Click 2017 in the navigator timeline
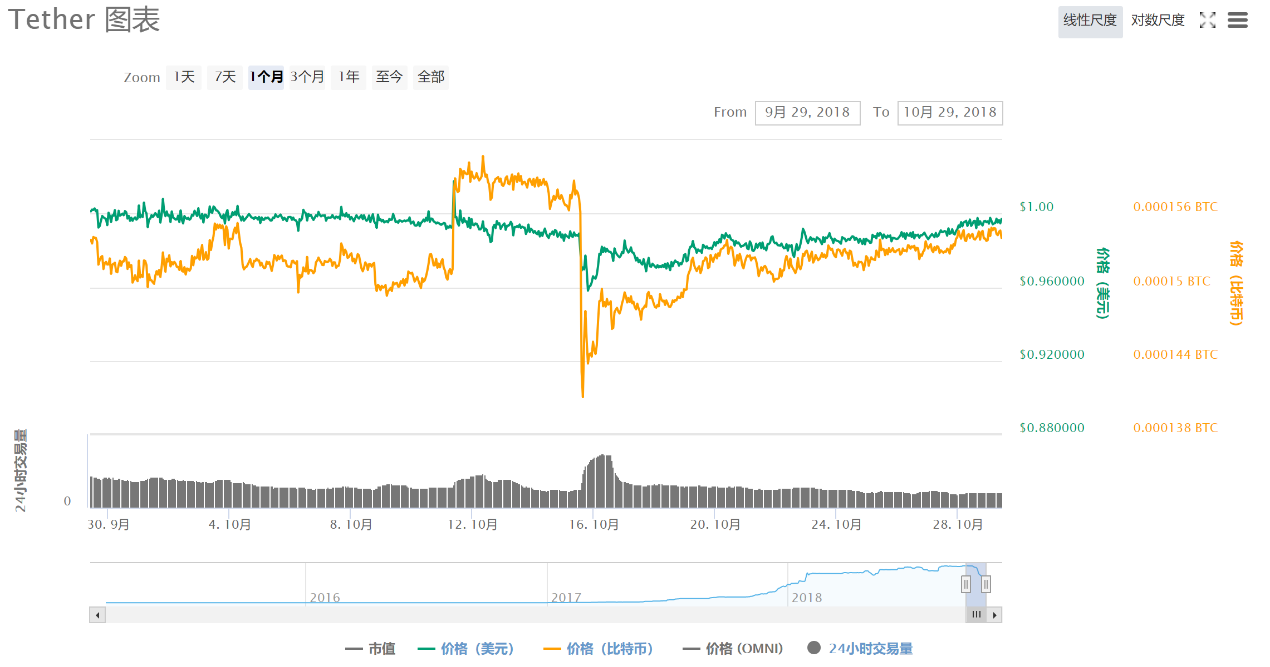1270x667 pixels. point(566,598)
